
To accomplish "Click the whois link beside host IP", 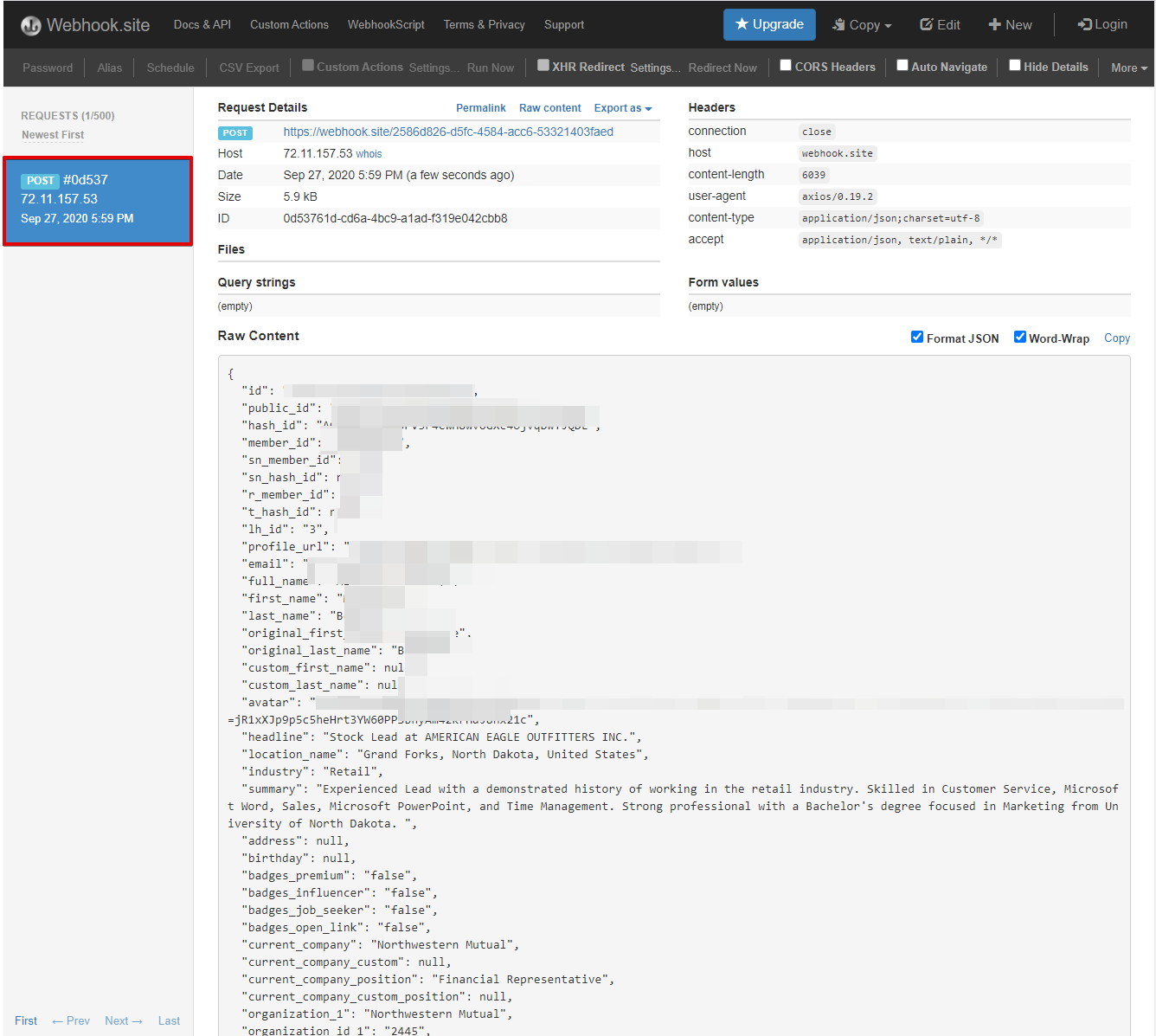I will [x=369, y=153].
